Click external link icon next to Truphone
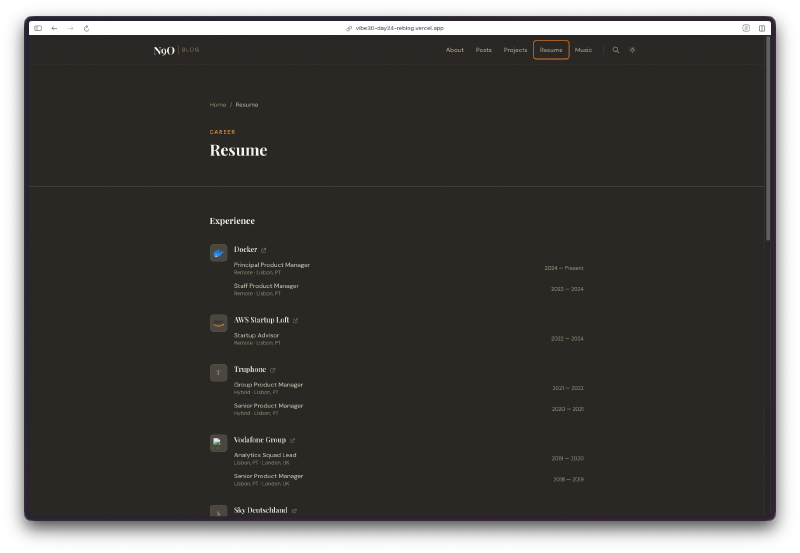800x553 pixels. tap(272, 370)
